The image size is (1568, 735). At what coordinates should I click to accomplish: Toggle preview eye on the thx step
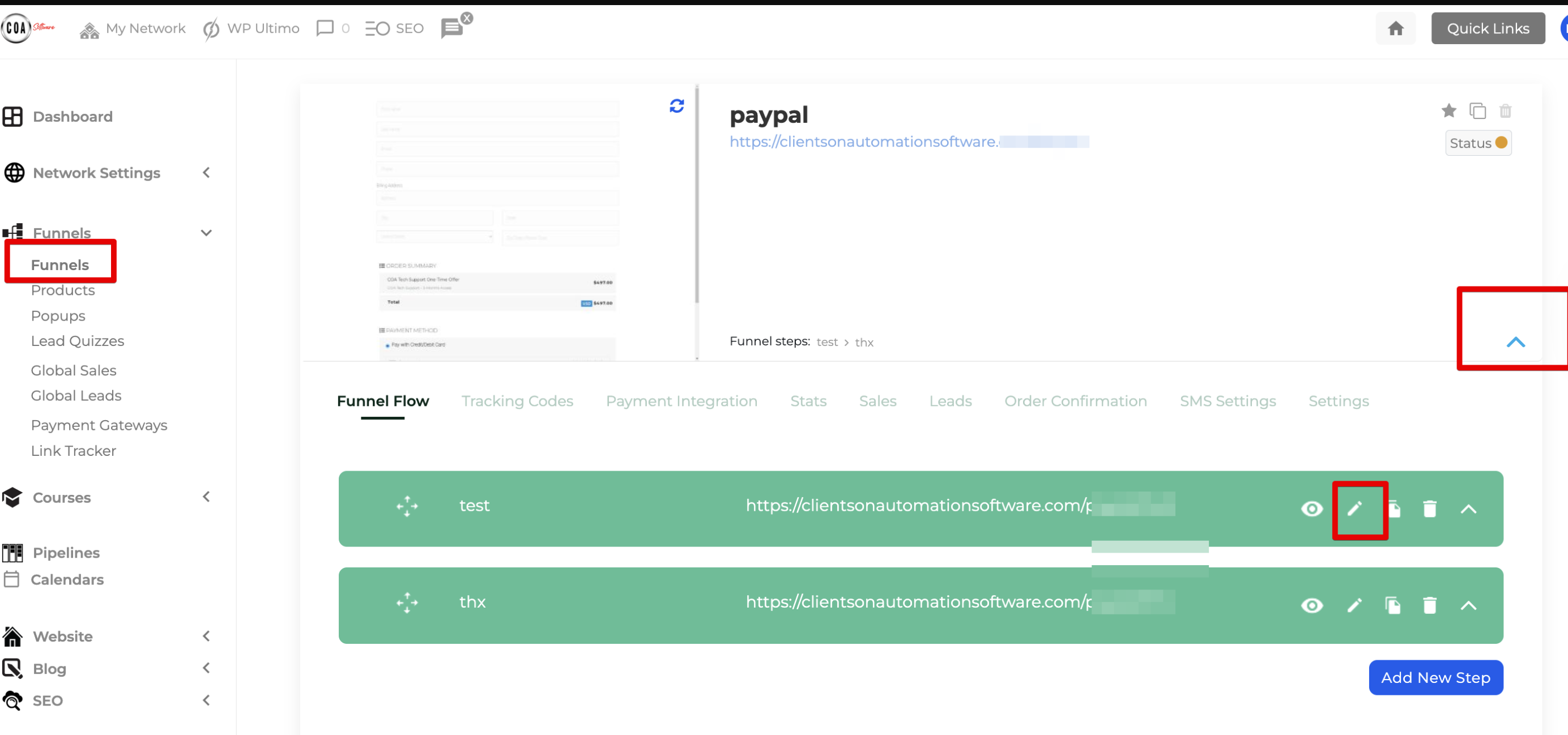1312,605
